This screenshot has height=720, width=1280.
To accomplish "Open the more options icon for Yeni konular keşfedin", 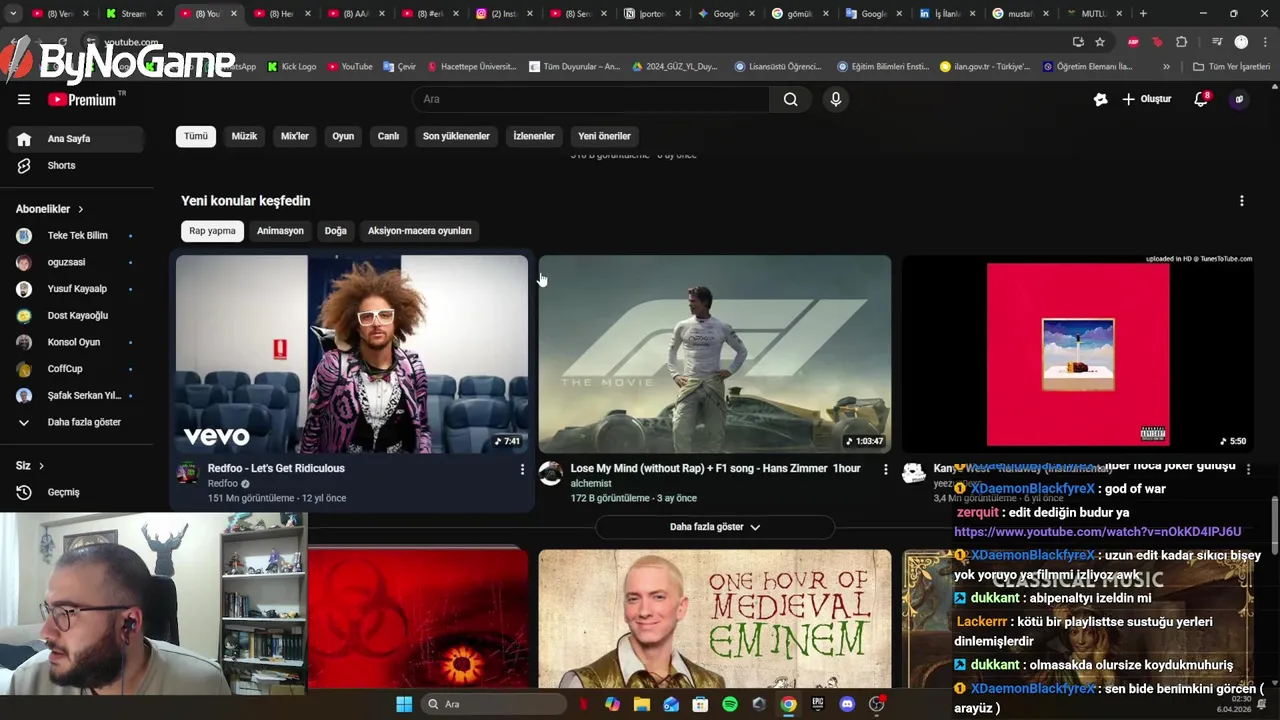I will click(x=1242, y=201).
